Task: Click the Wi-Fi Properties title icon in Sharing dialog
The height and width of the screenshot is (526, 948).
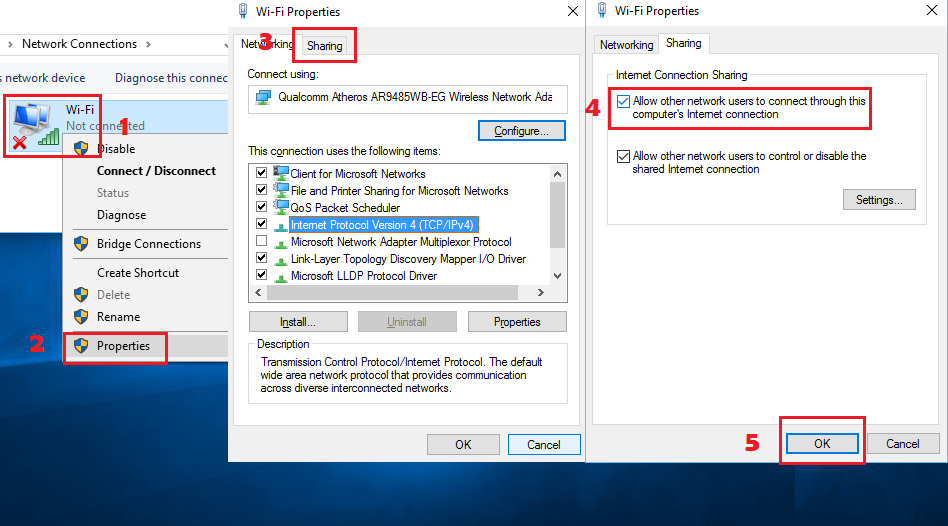Action: [x=602, y=10]
